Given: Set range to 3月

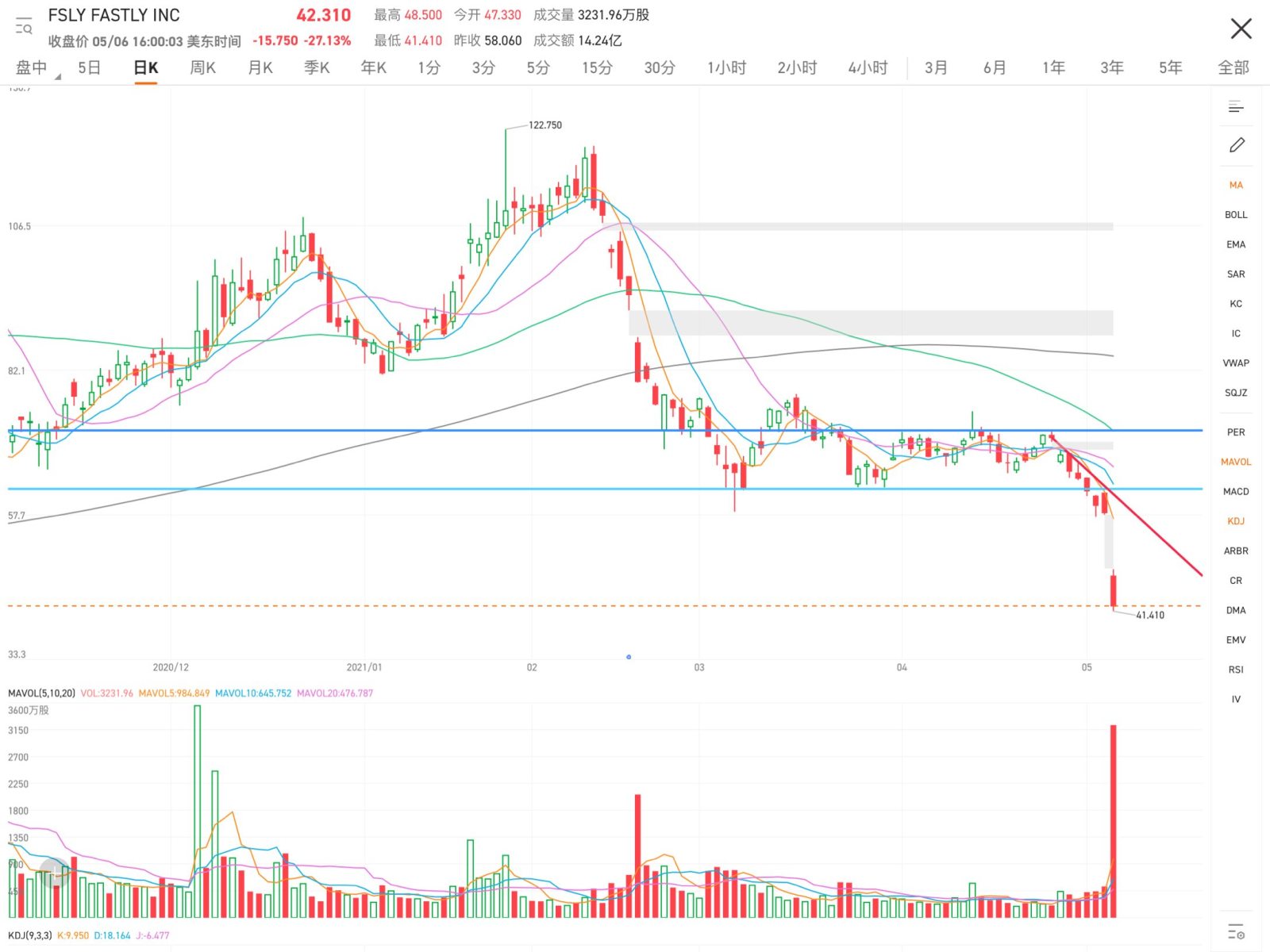Looking at the screenshot, I should coord(937,68).
